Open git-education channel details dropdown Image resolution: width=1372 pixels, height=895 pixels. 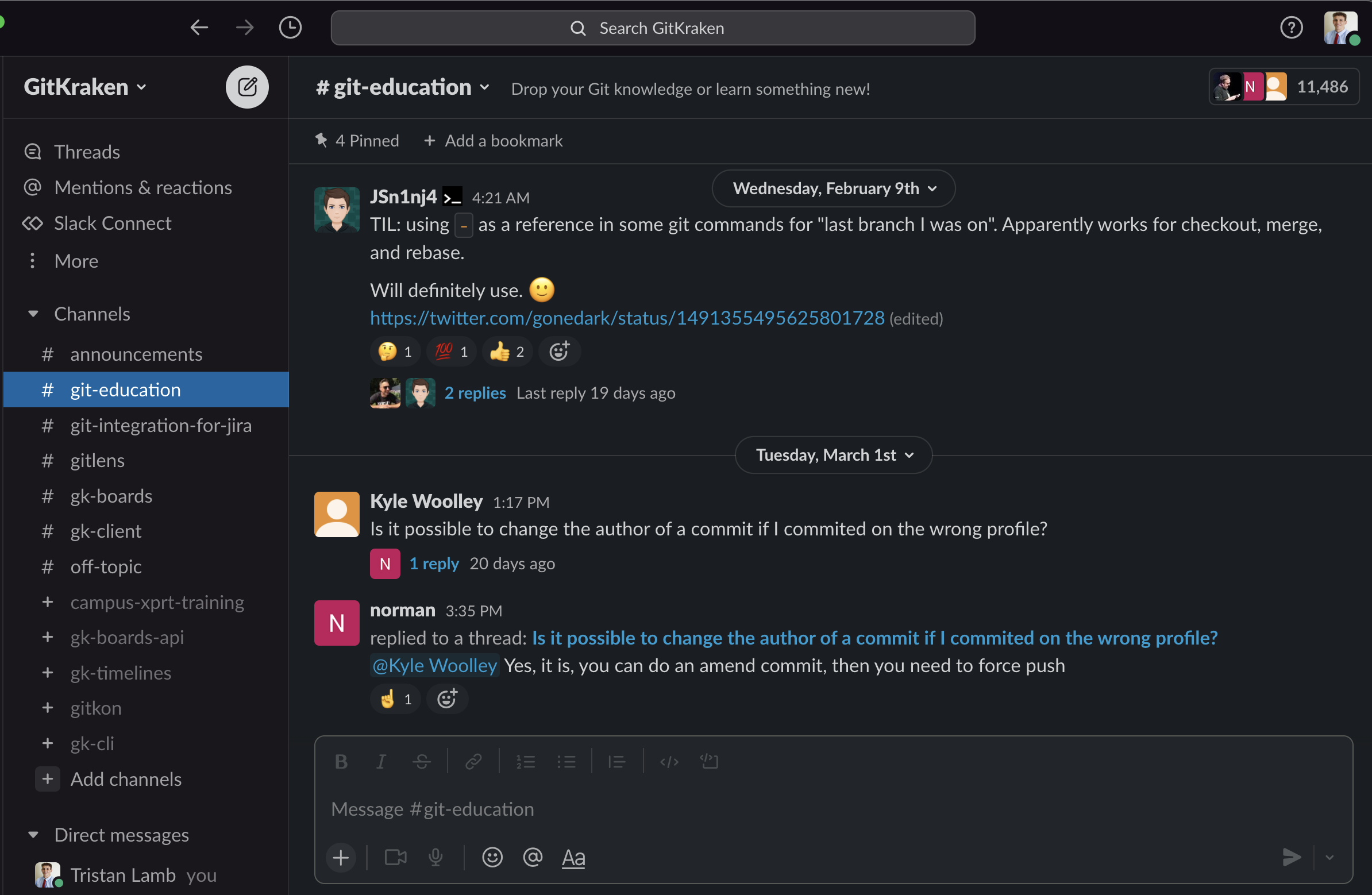tap(403, 87)
